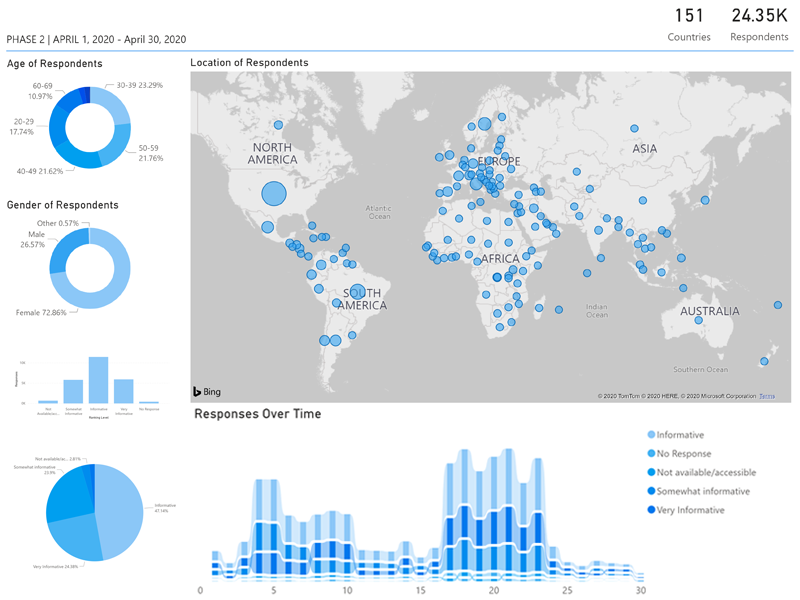This screenshot has height=600, width=800.
Task: Click the 'Southern Ocean' map label
Action: click(x=701, y=369)
